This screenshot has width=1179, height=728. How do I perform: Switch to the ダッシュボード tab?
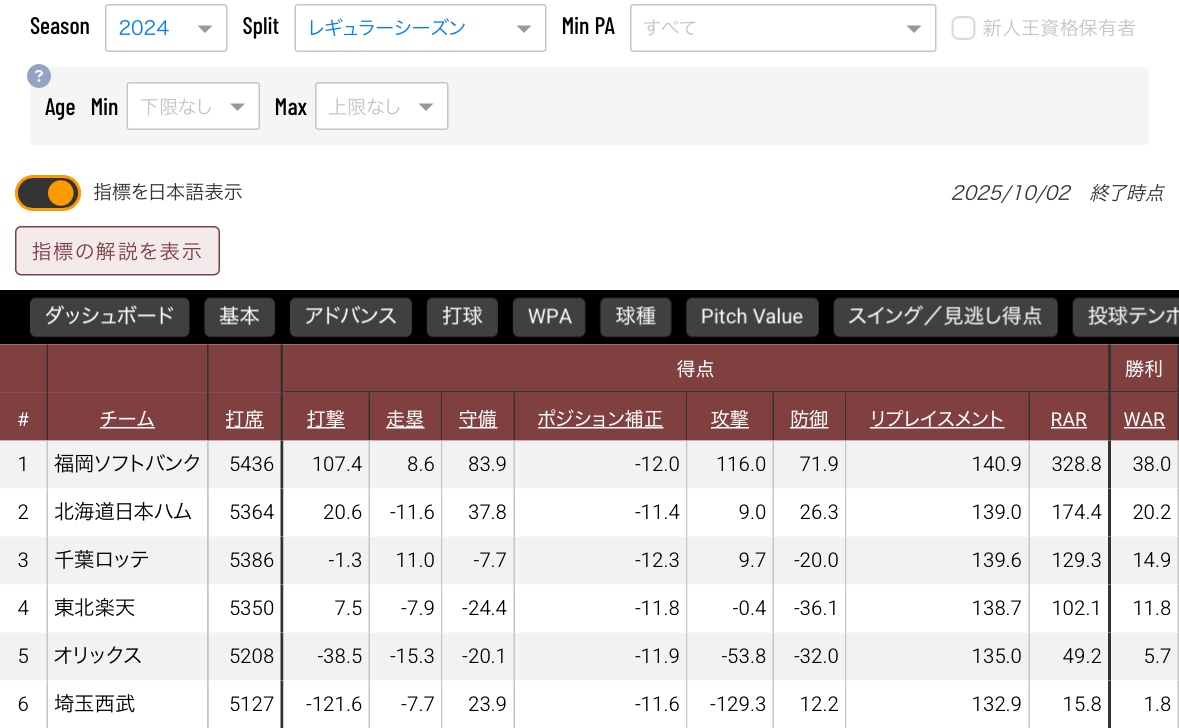click(x=109, y=317)
